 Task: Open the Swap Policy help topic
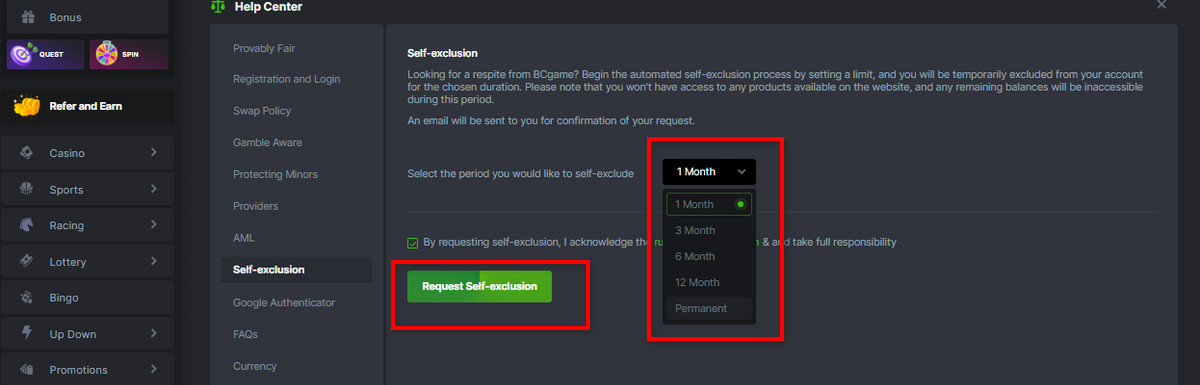[x=262, y=111]
